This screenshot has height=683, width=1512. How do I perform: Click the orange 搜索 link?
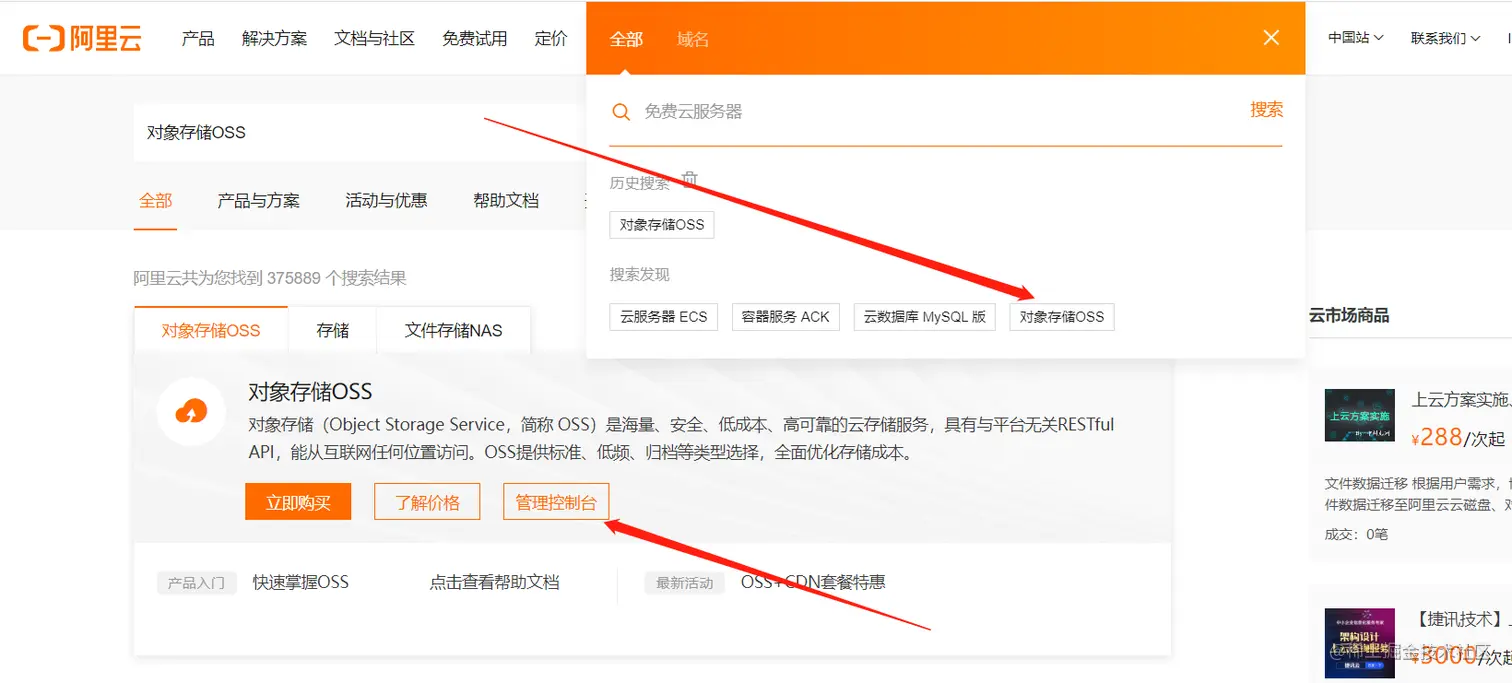tap(1266, 110)
